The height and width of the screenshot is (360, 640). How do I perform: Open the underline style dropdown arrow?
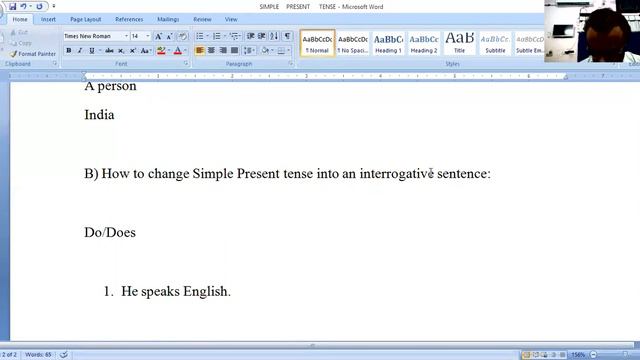tap(100, 50)
